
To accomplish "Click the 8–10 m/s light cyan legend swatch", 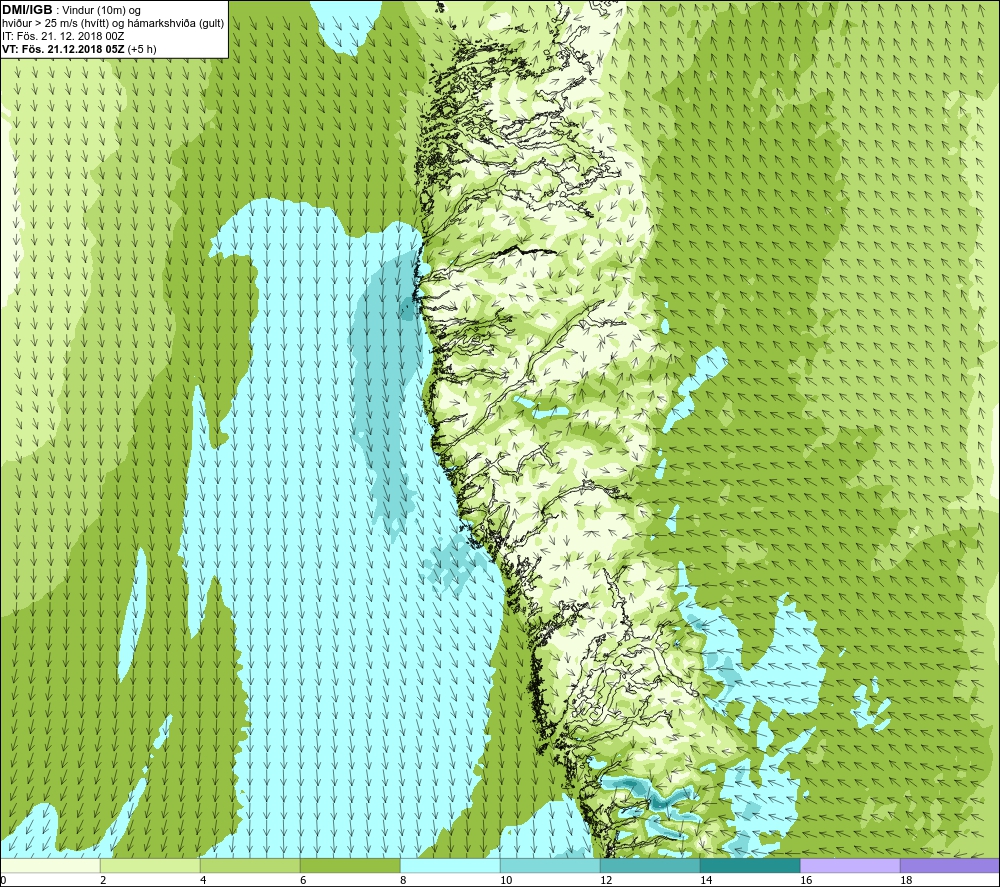I will (450, 866).
